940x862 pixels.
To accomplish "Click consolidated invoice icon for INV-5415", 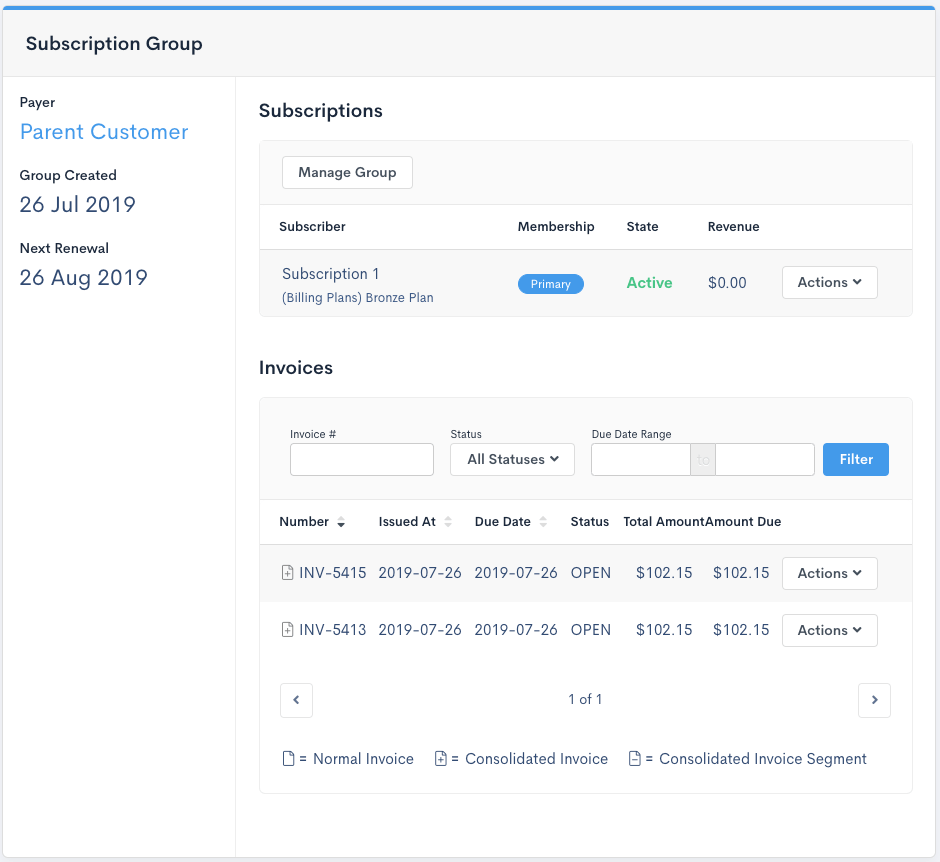I will click(x=288, y=572).
